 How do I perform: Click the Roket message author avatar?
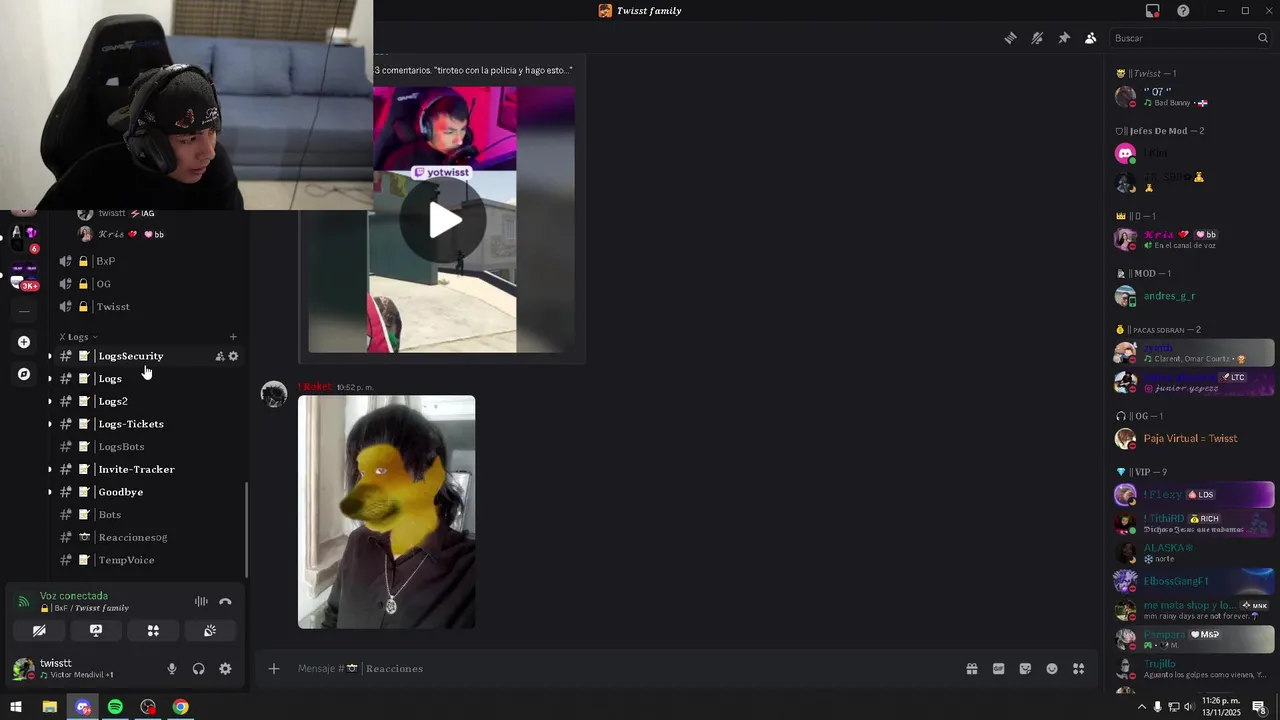point(274,394)
